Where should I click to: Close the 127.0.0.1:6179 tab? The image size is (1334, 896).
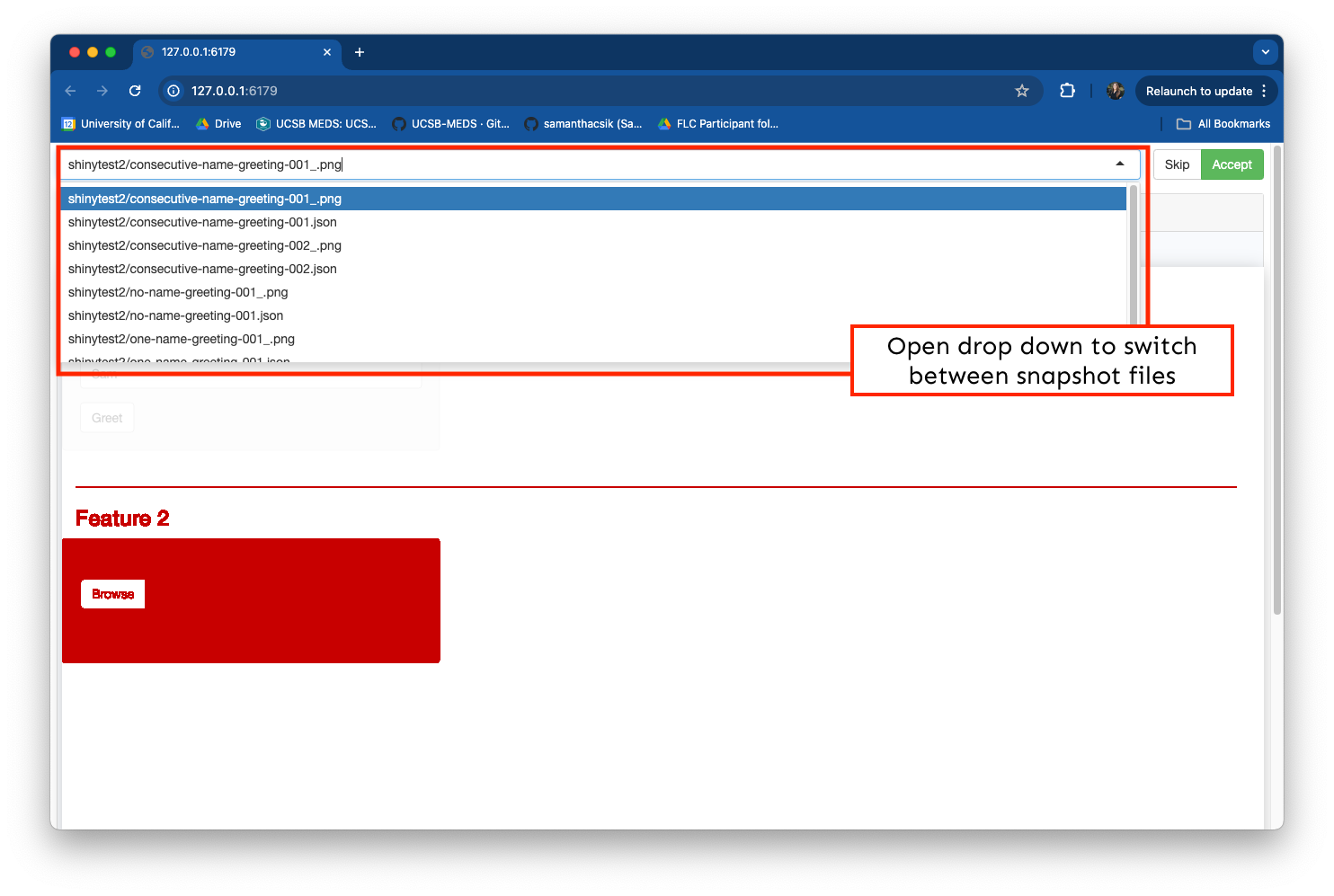(327, 52)
